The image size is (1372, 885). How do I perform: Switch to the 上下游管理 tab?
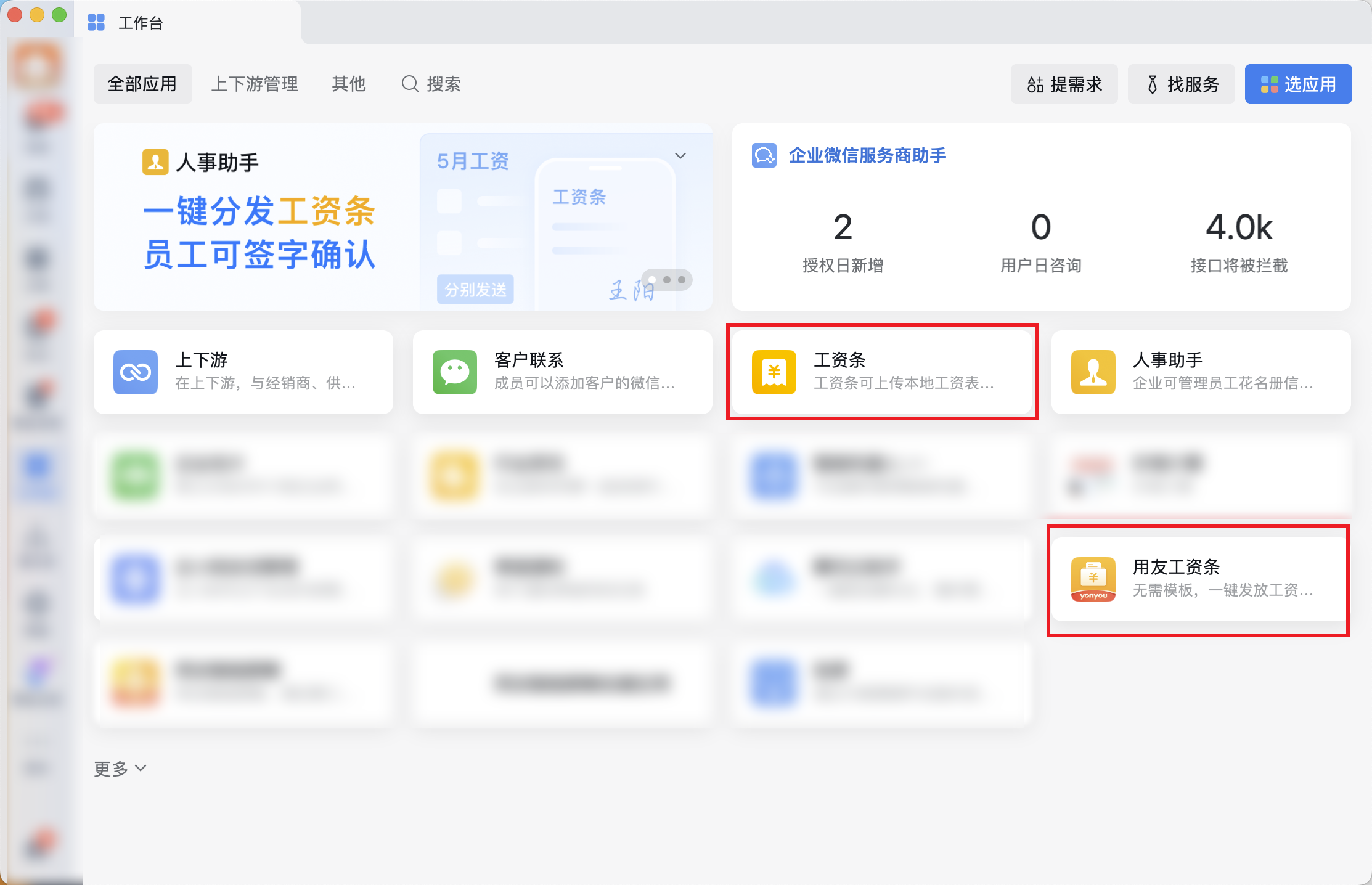tap(255, 84)
